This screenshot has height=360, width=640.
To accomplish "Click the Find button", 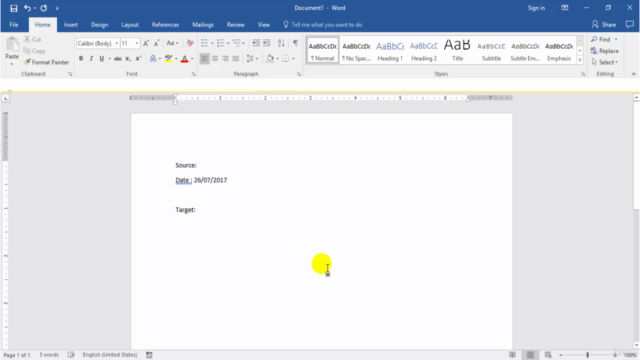I will (x=601, y=39).
